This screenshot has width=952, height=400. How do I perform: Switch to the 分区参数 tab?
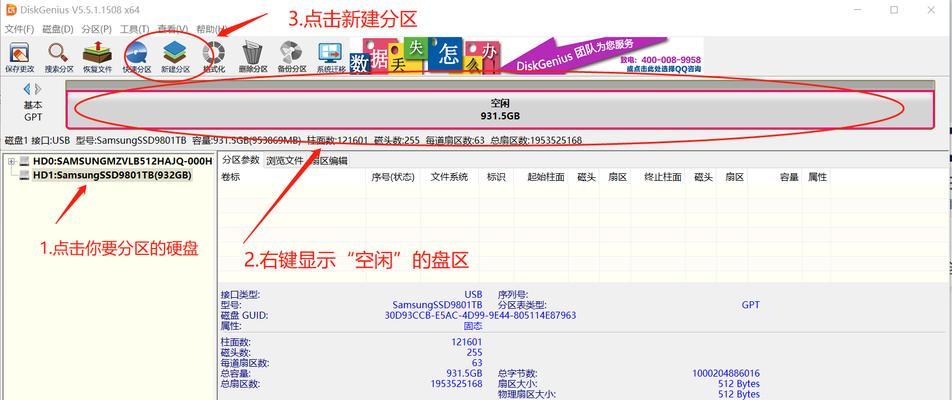[x=240, y=160]
